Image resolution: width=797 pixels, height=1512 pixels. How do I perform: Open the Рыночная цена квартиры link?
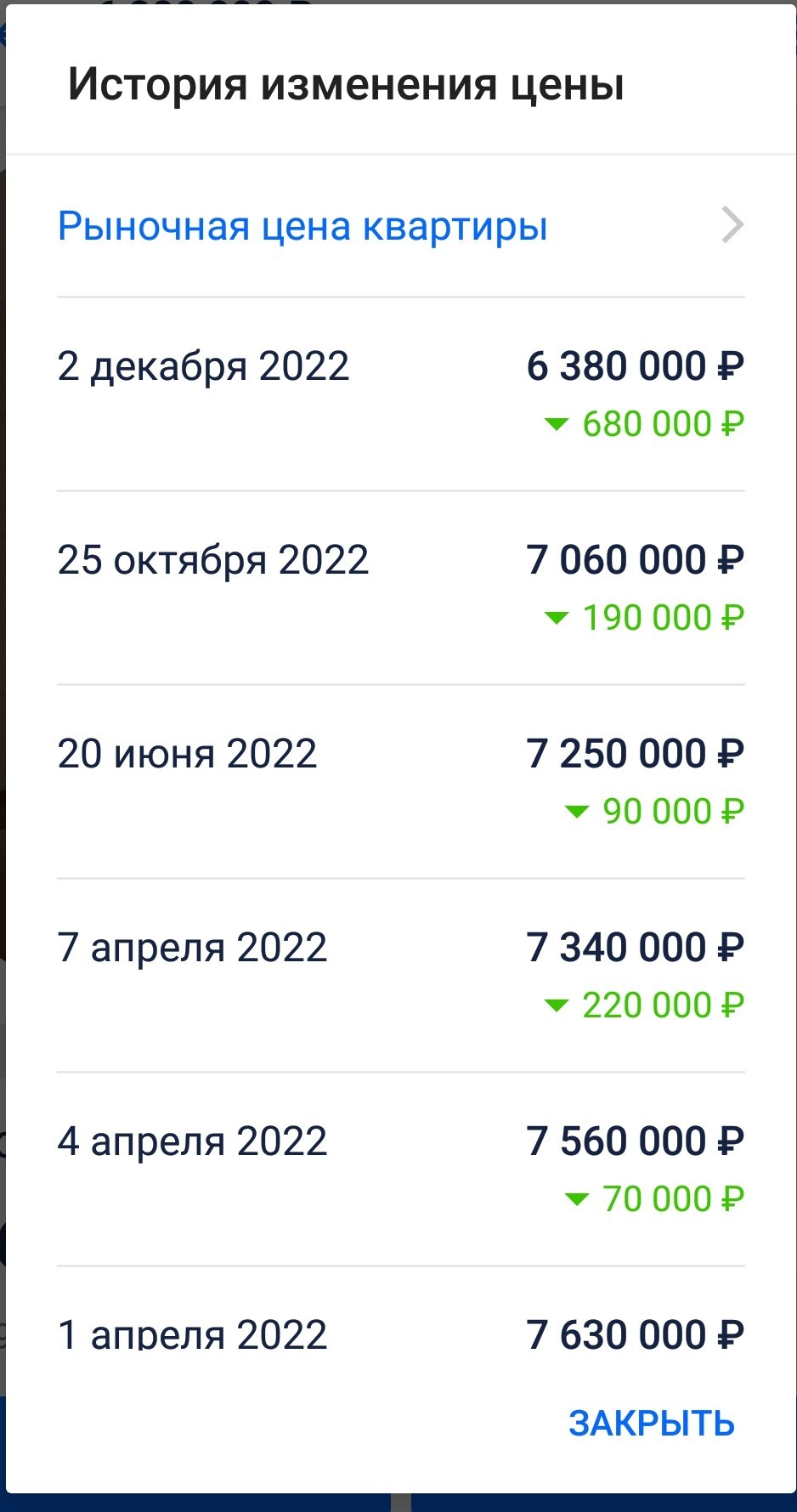(x=302, y=227)
